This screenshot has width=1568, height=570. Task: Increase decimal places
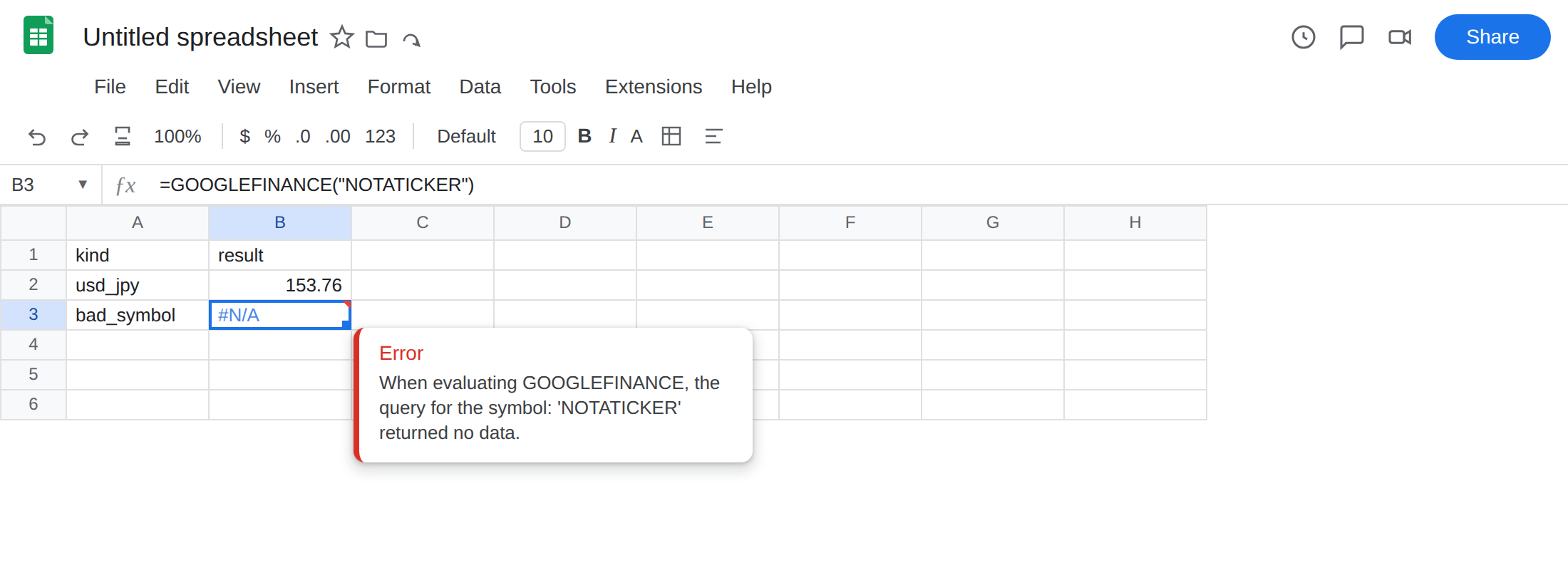[x=338, y=136]
